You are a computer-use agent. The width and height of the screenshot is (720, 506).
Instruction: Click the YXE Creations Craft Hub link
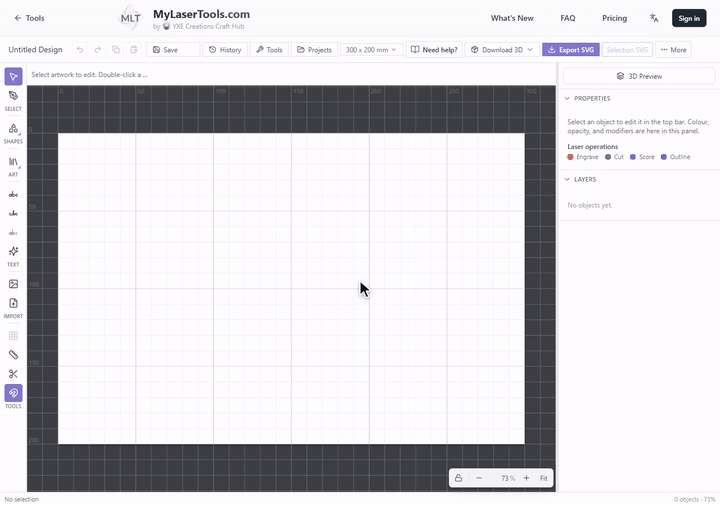coord(208,26)
